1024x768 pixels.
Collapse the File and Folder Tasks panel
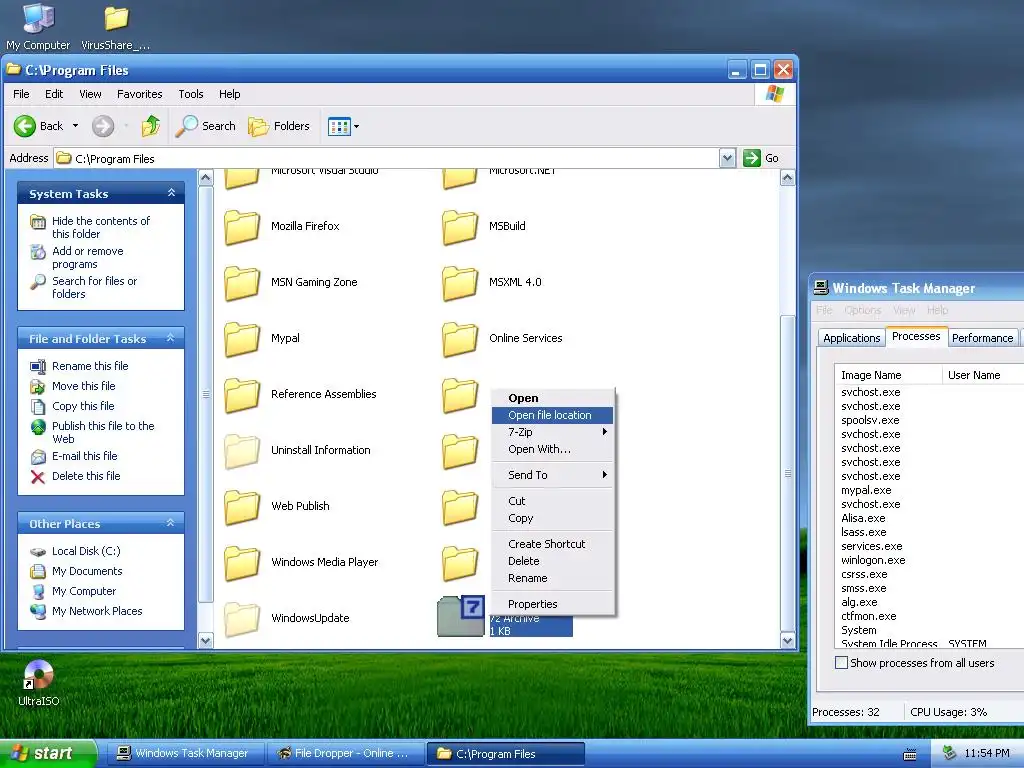pos(170,338)
